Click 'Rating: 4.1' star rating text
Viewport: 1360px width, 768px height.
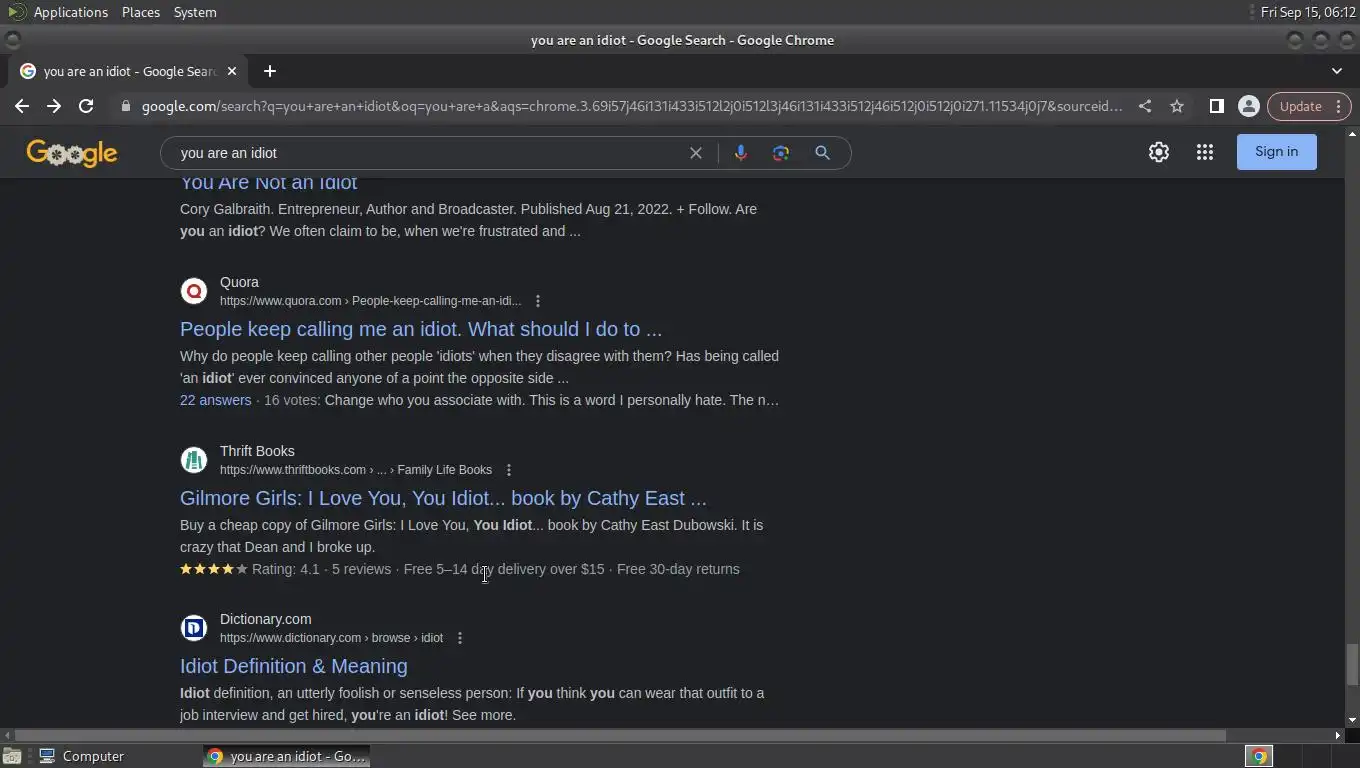285,569
